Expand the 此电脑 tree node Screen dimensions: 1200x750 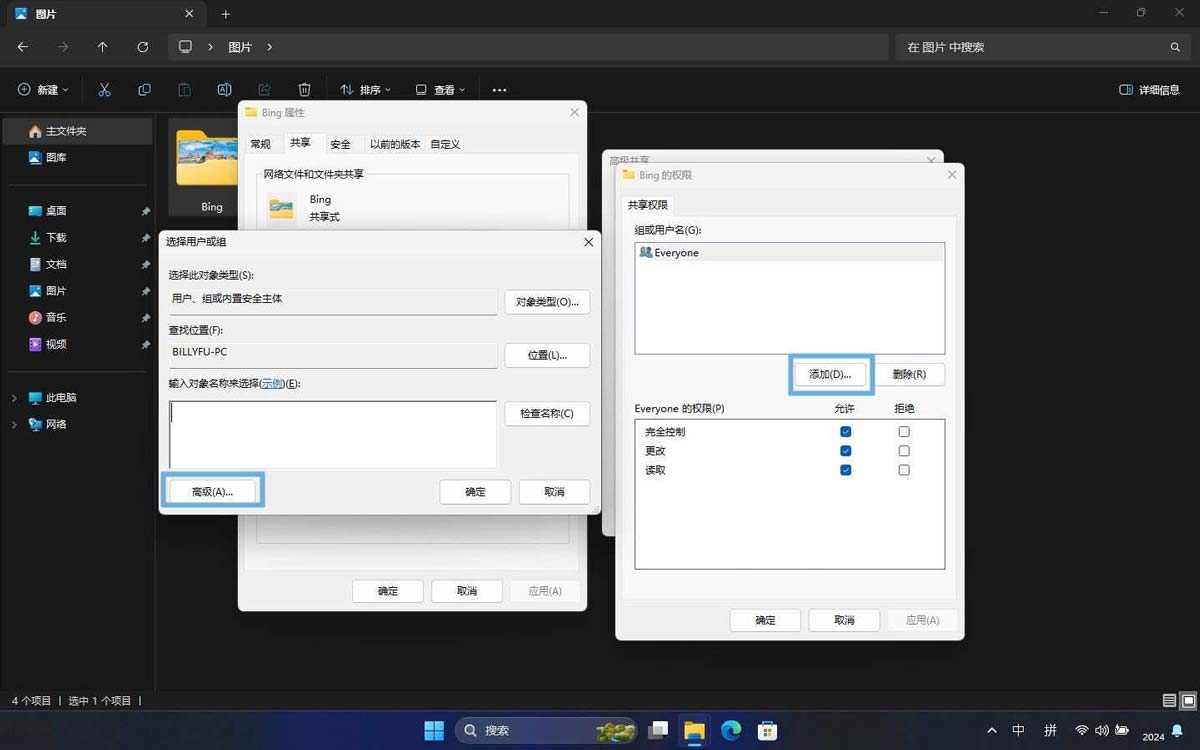(x=14, y=398)
